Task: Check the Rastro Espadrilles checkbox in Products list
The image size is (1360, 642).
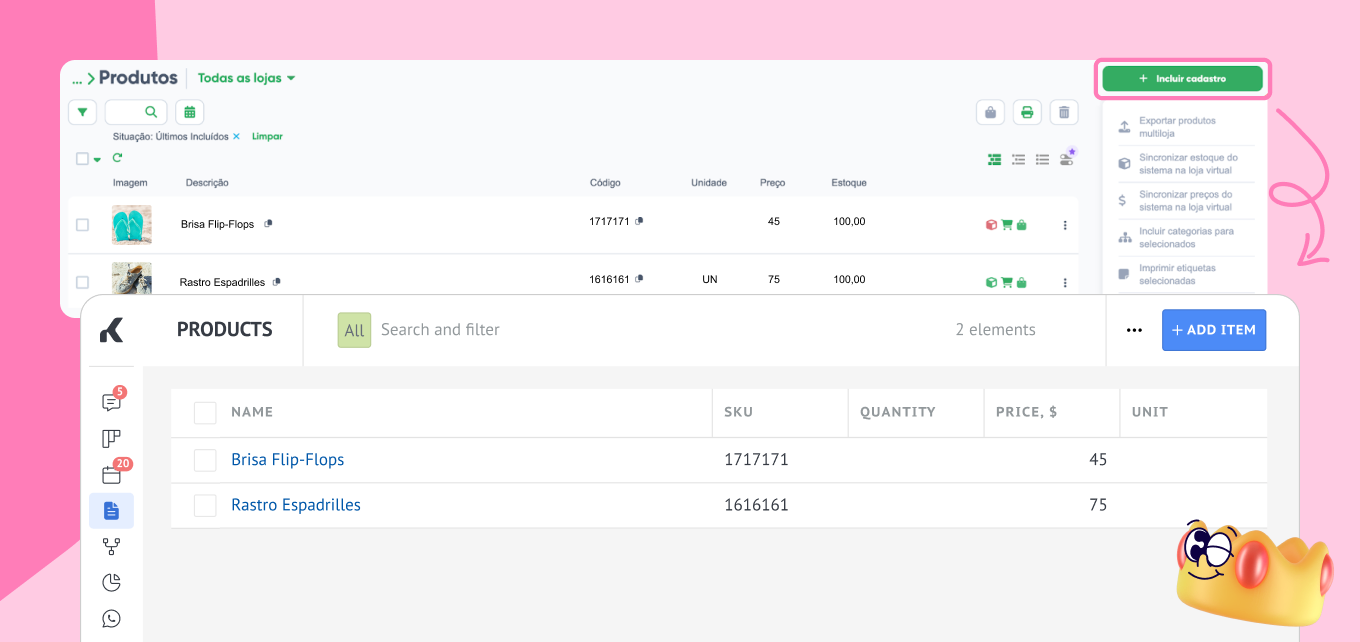Action: [205, 506]
